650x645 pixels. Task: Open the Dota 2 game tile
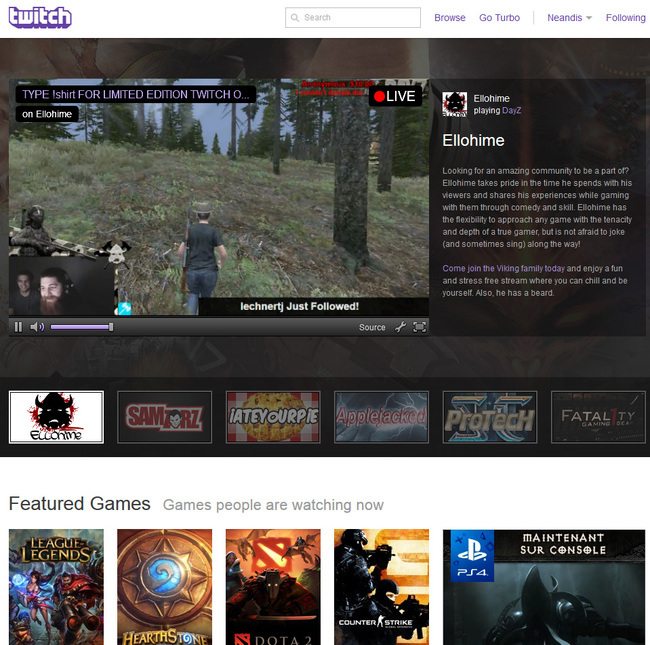click(x=273, y=587)
